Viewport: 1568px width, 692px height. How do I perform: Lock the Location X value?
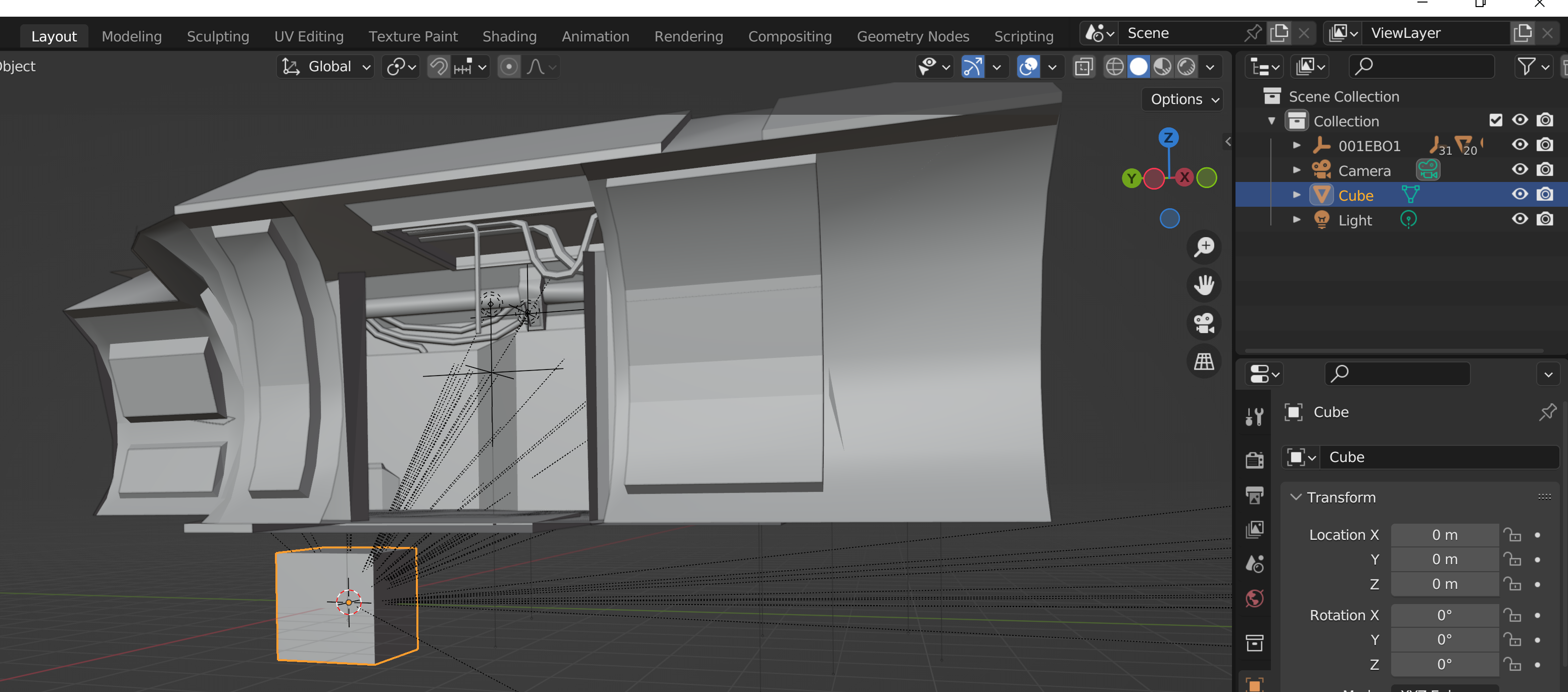tap(1512, 535)
